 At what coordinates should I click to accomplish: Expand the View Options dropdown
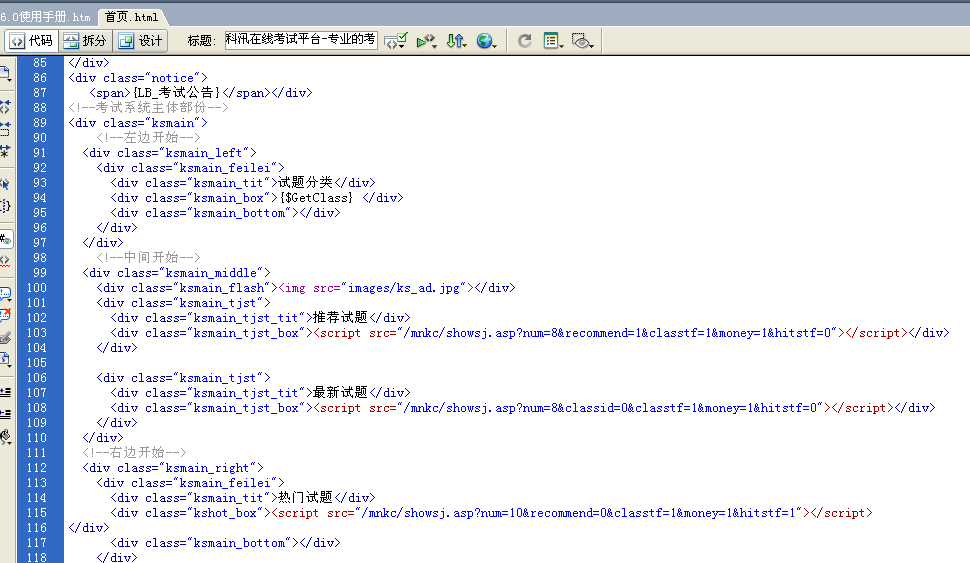552,41
